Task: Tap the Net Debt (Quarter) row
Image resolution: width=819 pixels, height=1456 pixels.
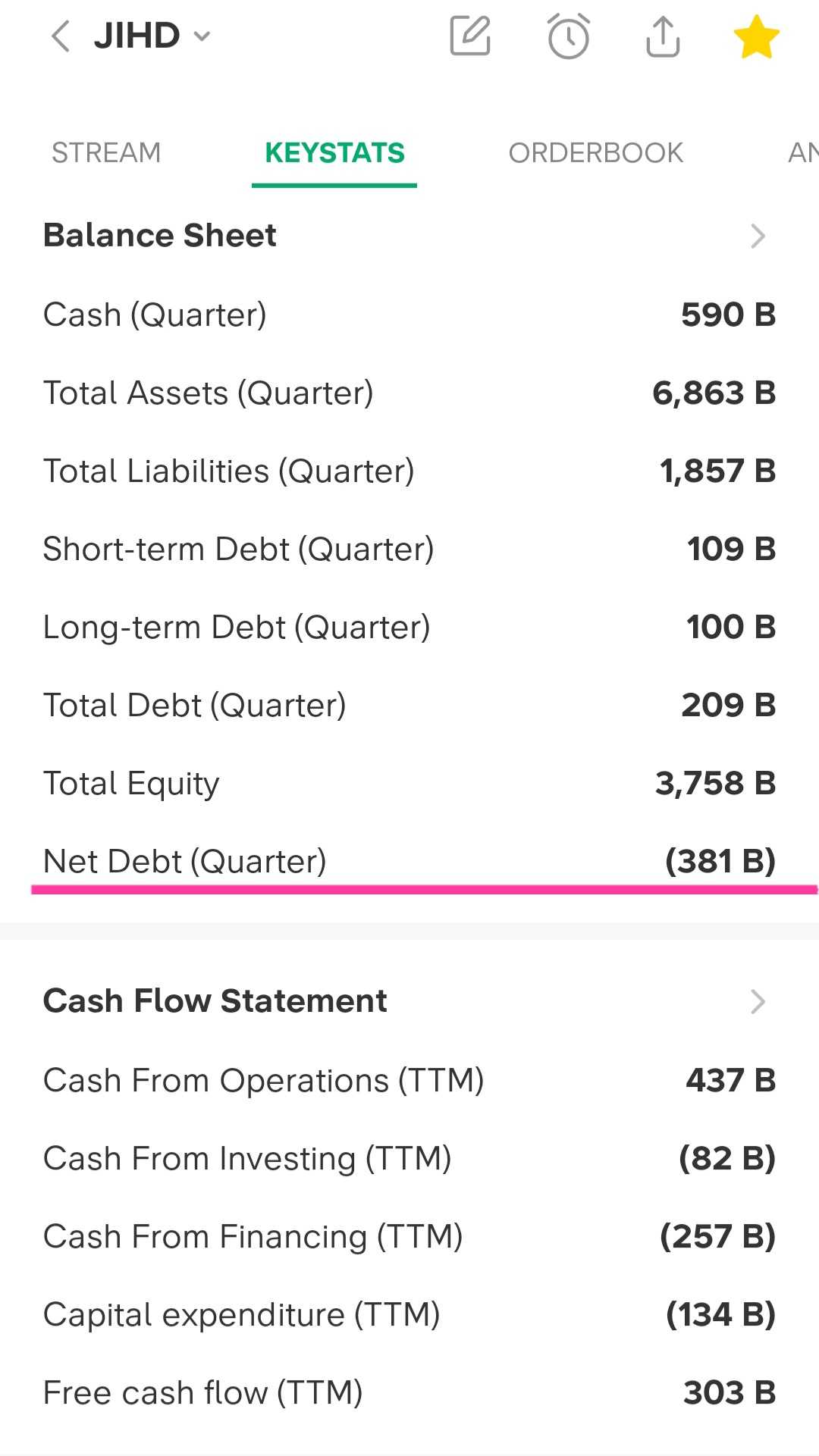Action: pyautogui.click(x=409, y=862)
